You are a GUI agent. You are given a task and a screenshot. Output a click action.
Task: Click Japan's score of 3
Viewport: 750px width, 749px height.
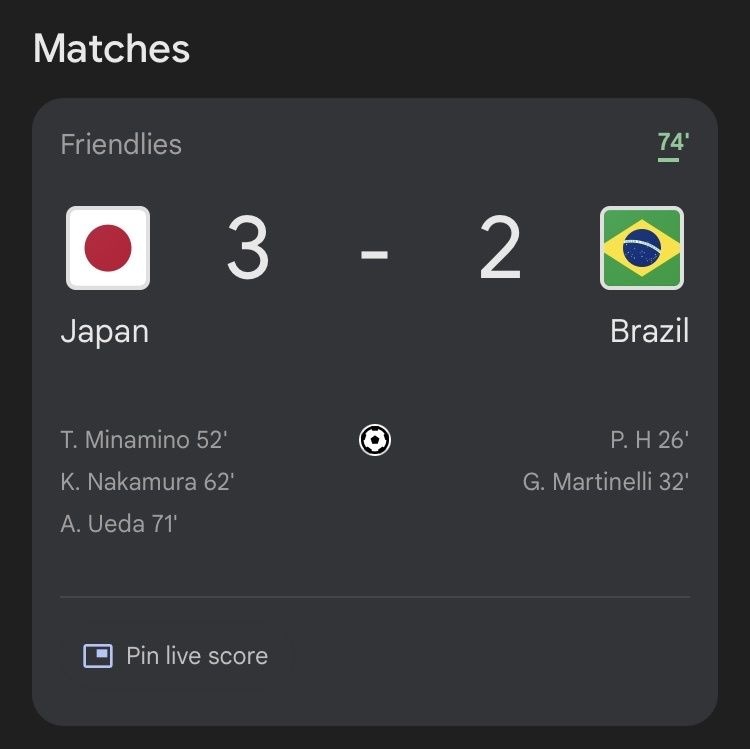coord(247,250)
